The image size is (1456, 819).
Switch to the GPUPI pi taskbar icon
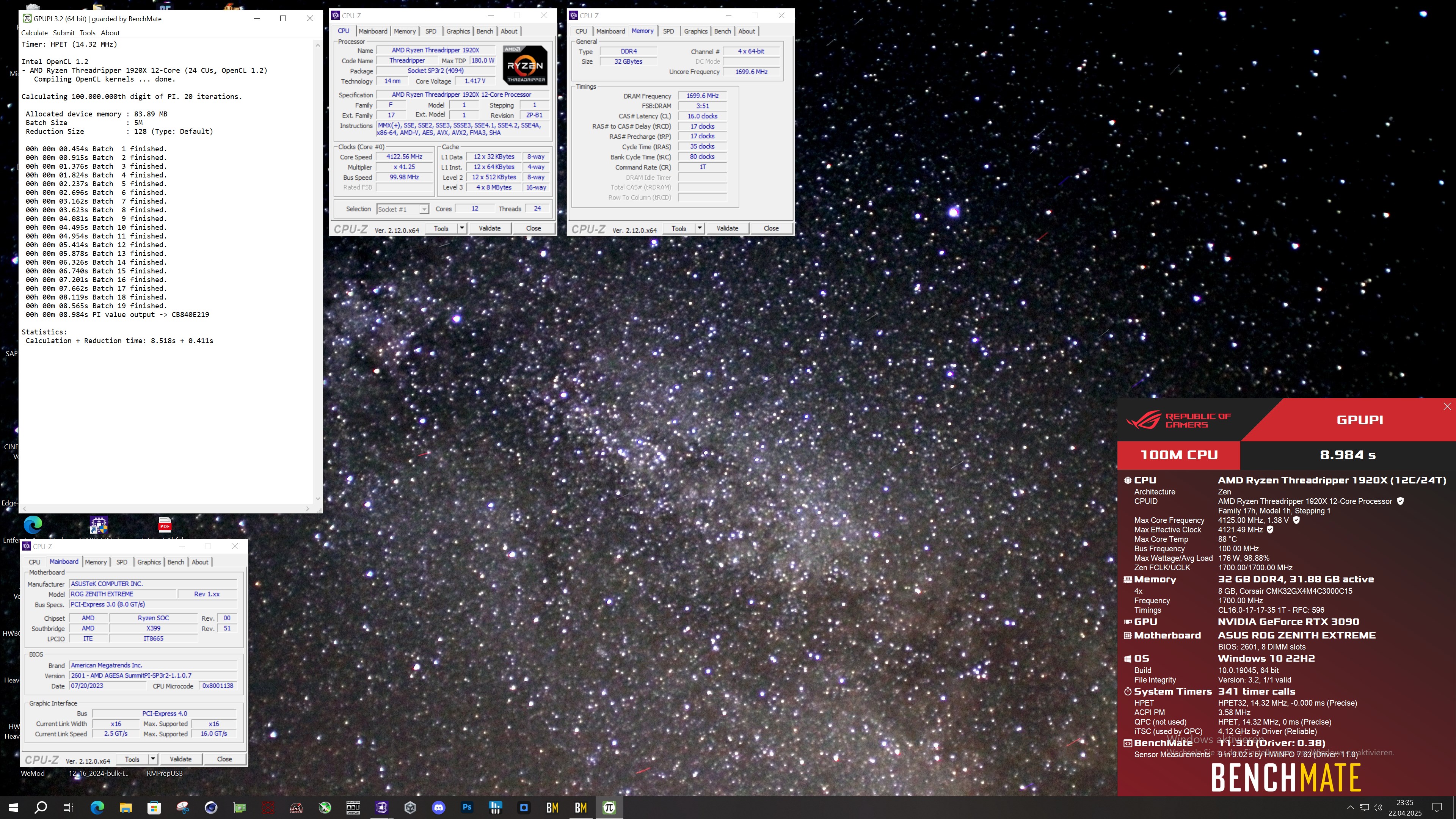coord(609,808)
